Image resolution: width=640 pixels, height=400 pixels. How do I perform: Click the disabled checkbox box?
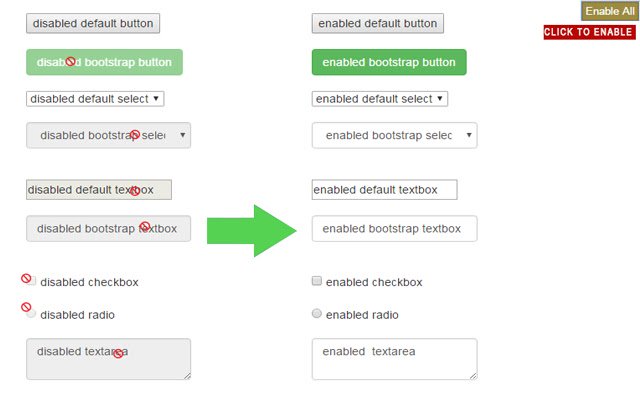pos(31,281)
